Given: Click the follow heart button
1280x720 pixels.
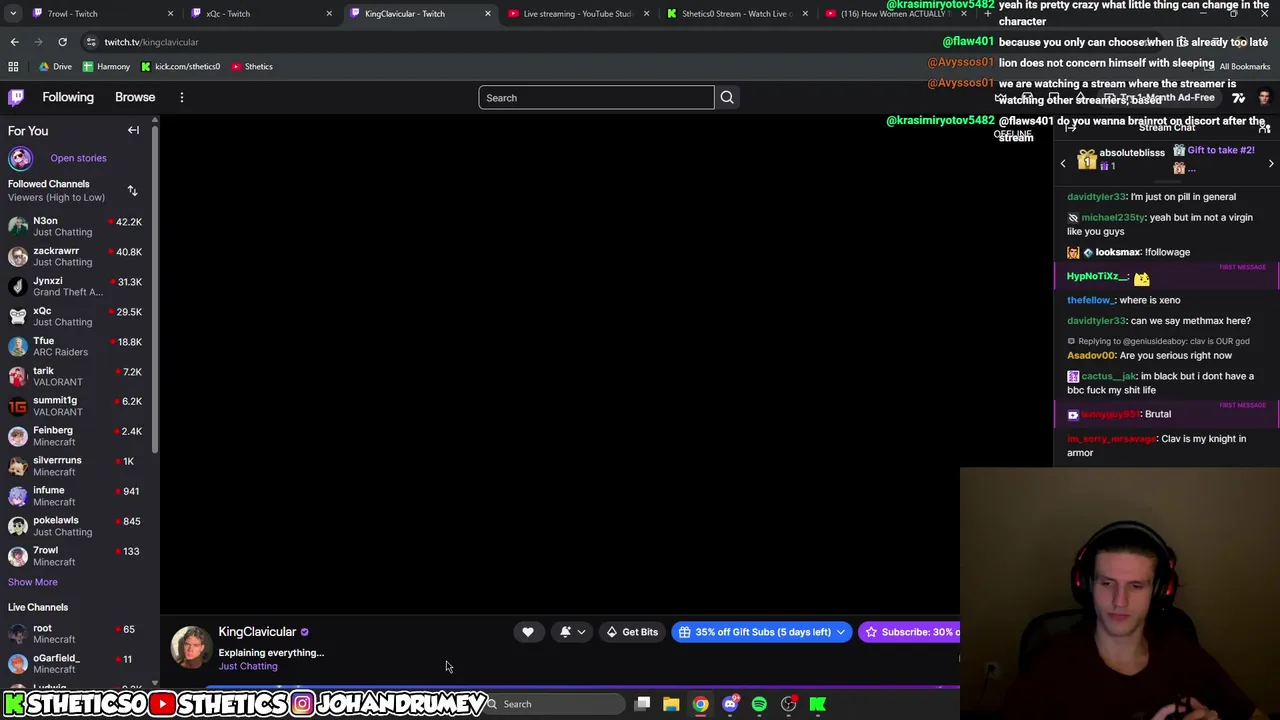Looking at the screenshot, I should (x=528, y=632).
